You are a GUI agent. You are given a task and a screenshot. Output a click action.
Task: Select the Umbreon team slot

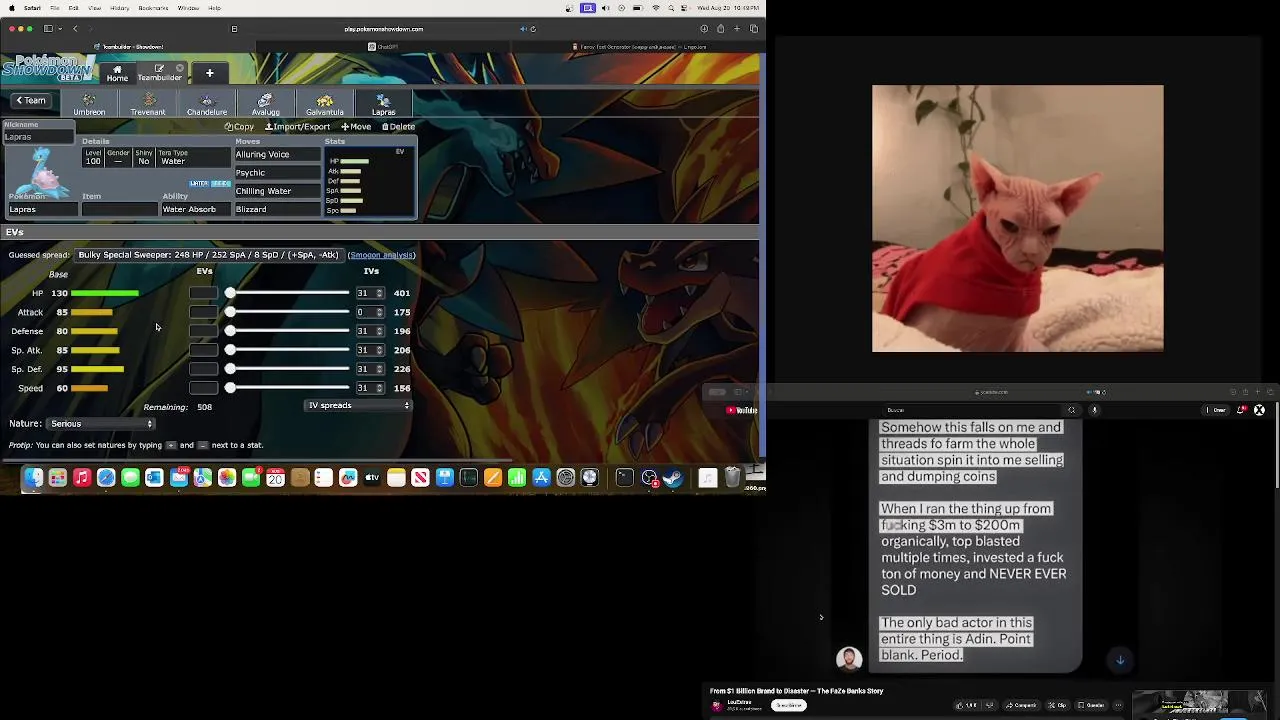pyautogui.click(x=89, y=103)
